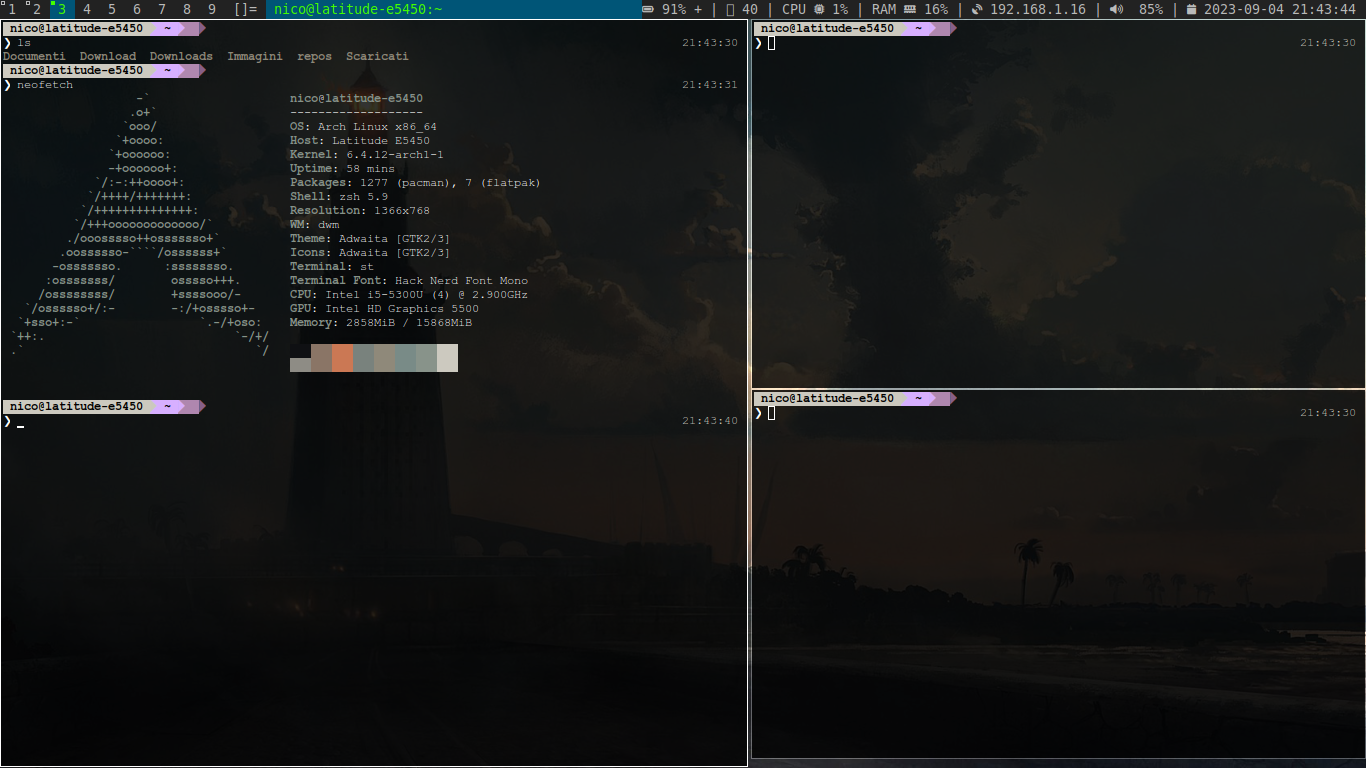This screenshot has width=1366, height=768.
Task: Click the 'Theme: Adwaita [GTK2/3]' line
Action: click(x=370, y=239)
